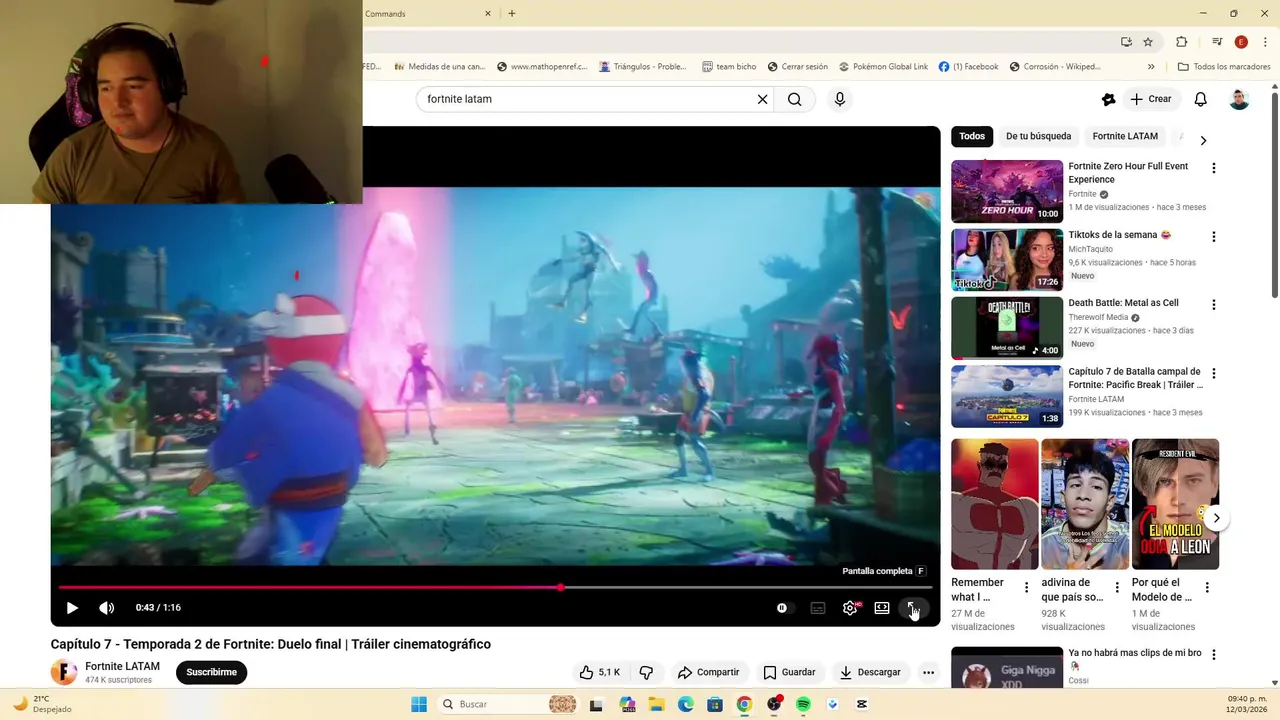
Task: Click the Descargar download button
Action: coord(870,672)
